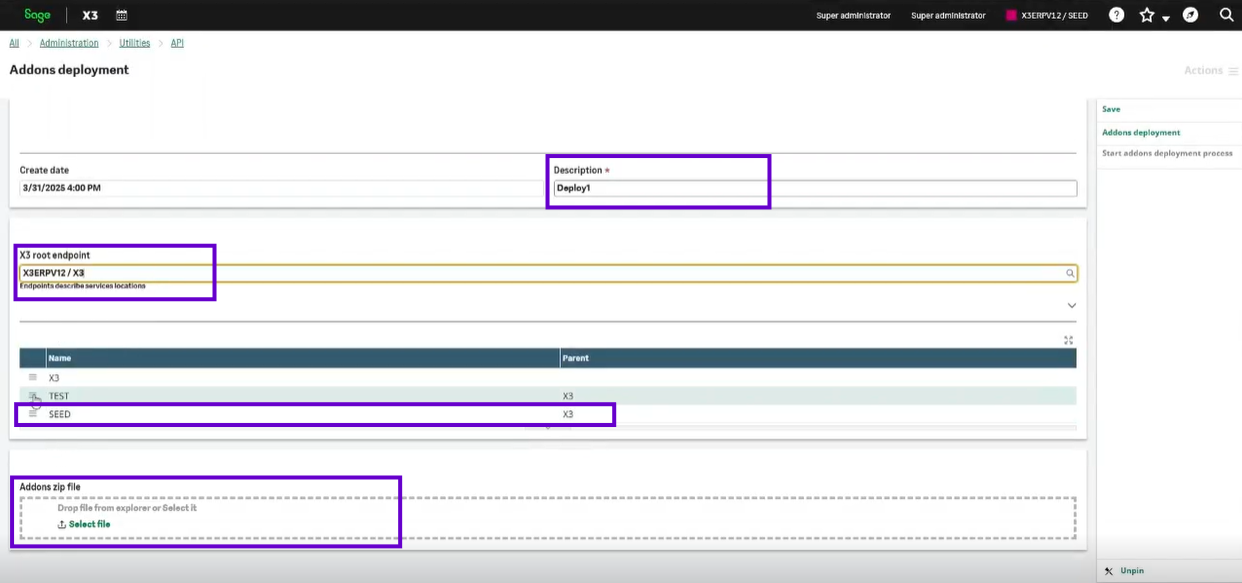Open the calendar icon in header
This screenshot has width=1242, height=583.
pyautogui.click(x=122, y=15)
